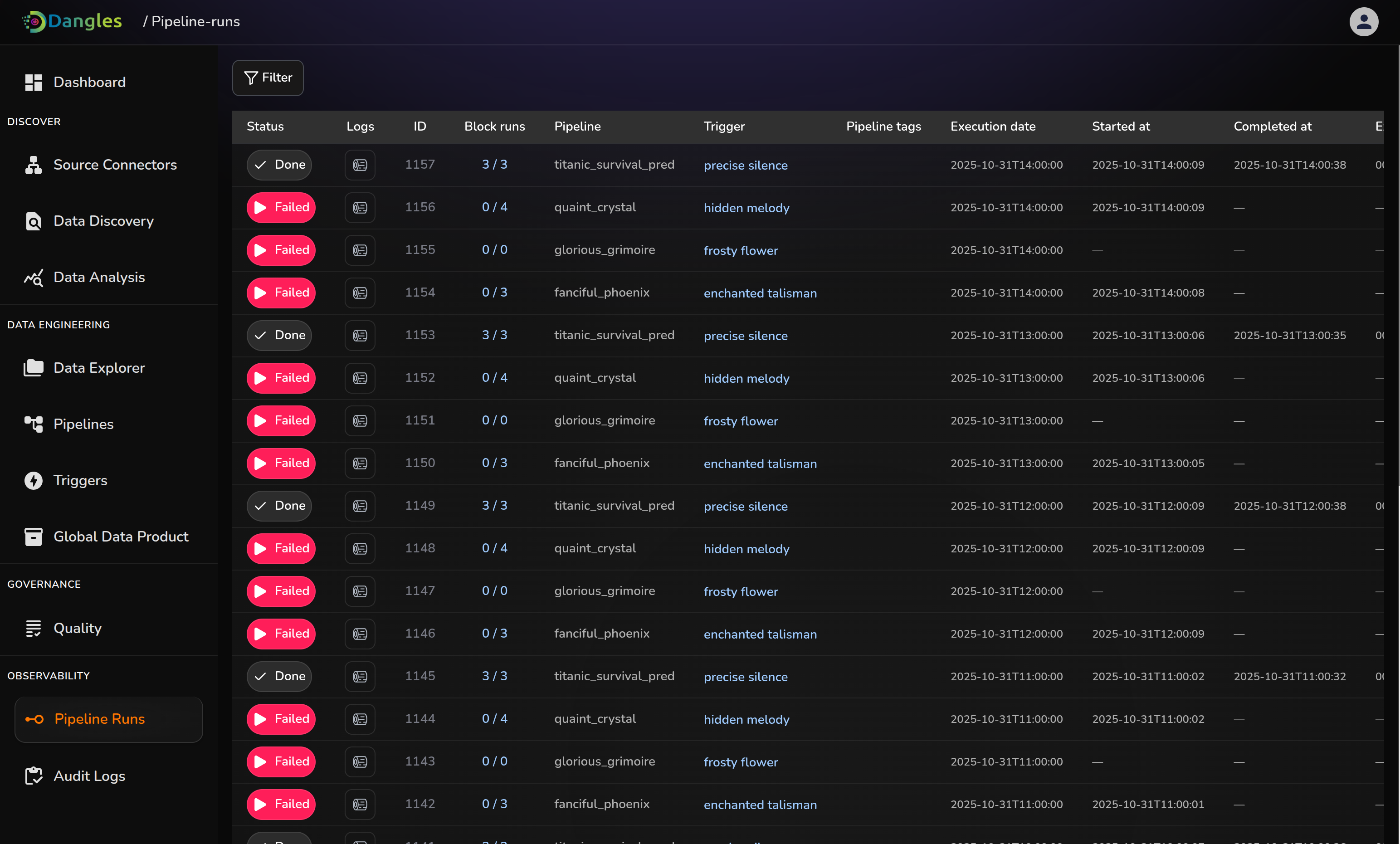
Task: Open logs icon for run 1143
Action: [360, 761]
